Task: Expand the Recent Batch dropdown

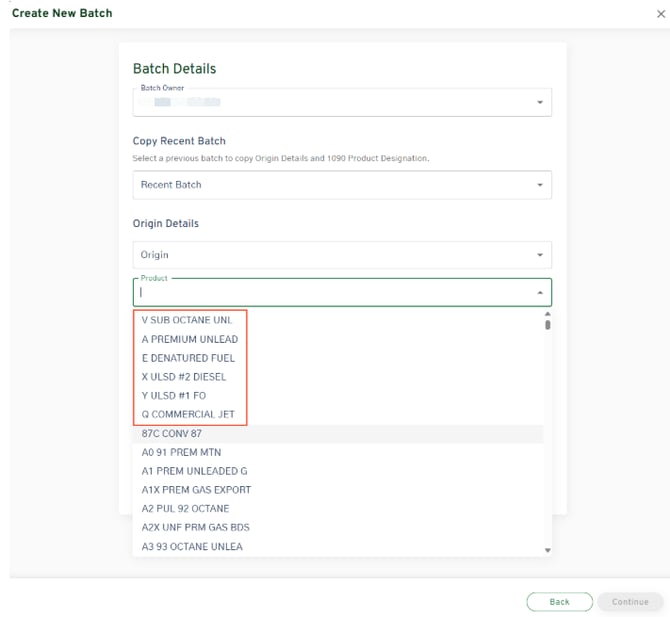Action: click(x=540, y=185)
